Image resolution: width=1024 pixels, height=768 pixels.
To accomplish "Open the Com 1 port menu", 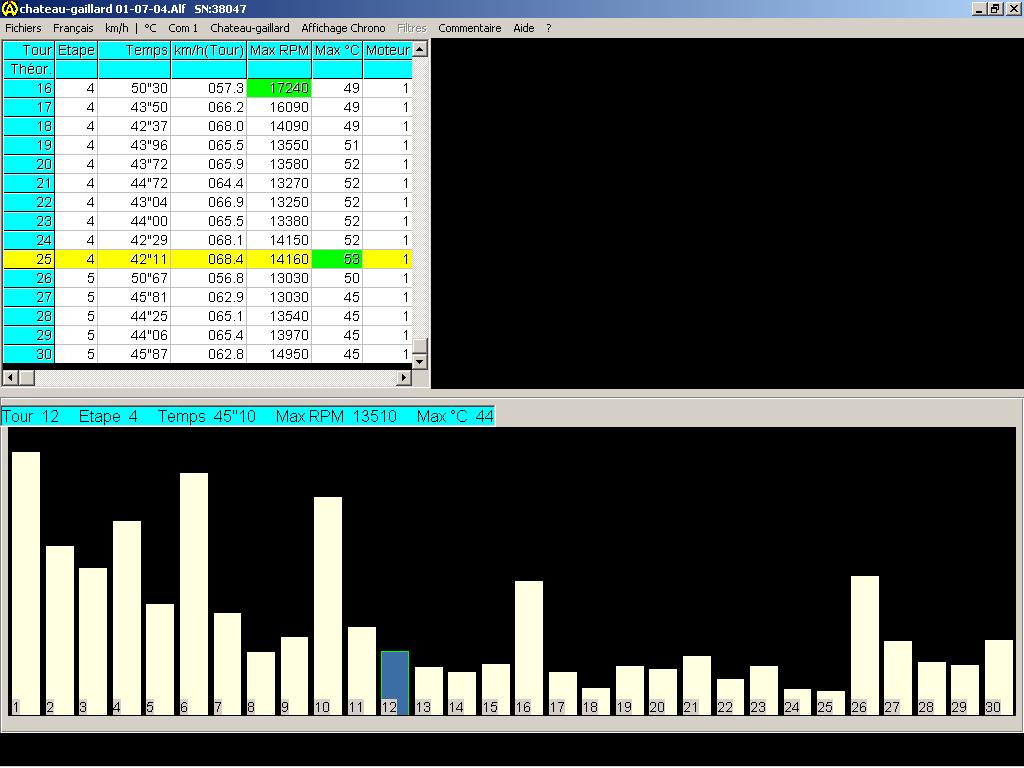I will pyautogui.click(x=183, y=28).
